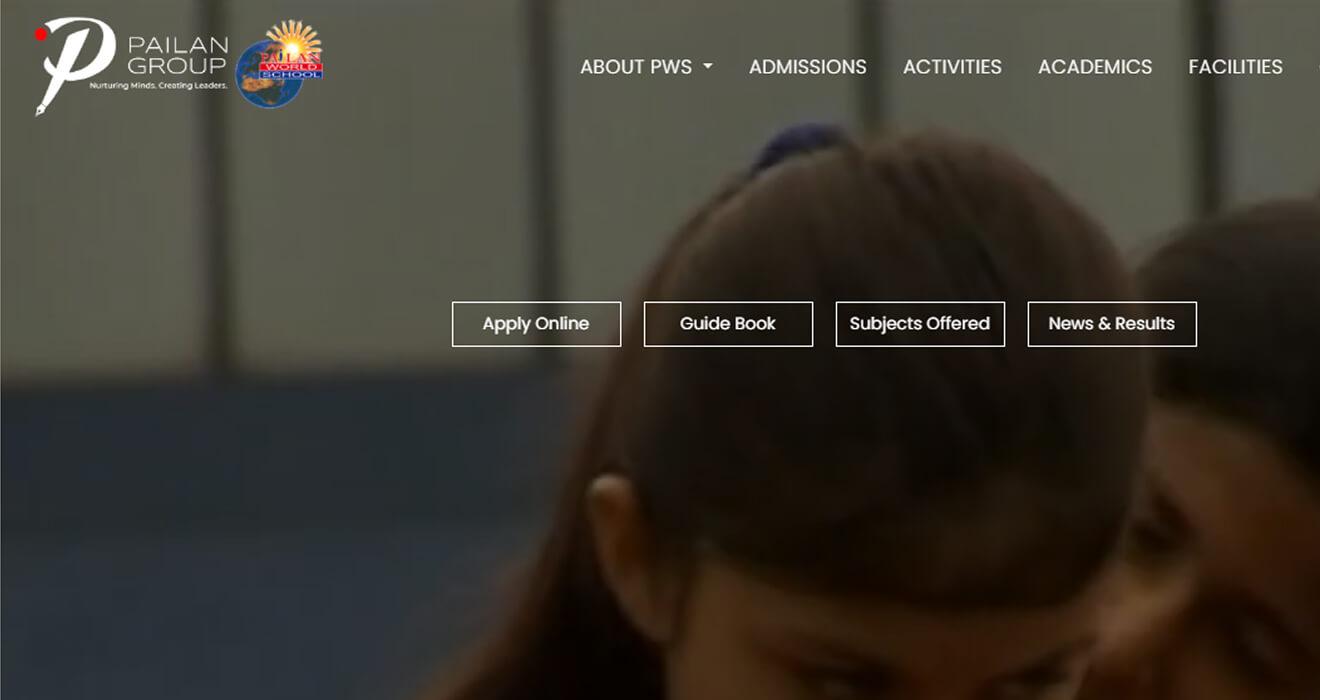View Subjects Offered via its button
Viewport: 1320px width, 700px height.
coord(920,324)
